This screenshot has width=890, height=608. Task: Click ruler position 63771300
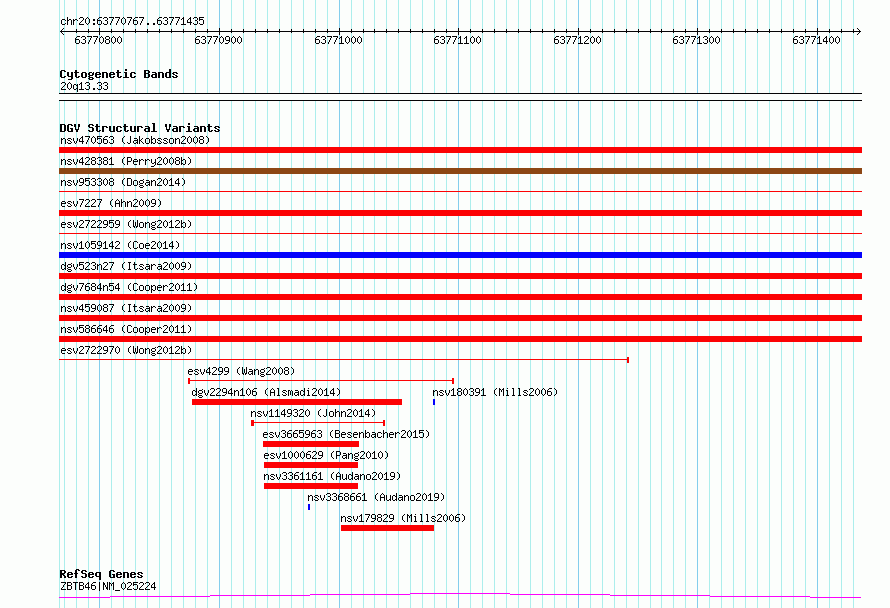(696, 40)
